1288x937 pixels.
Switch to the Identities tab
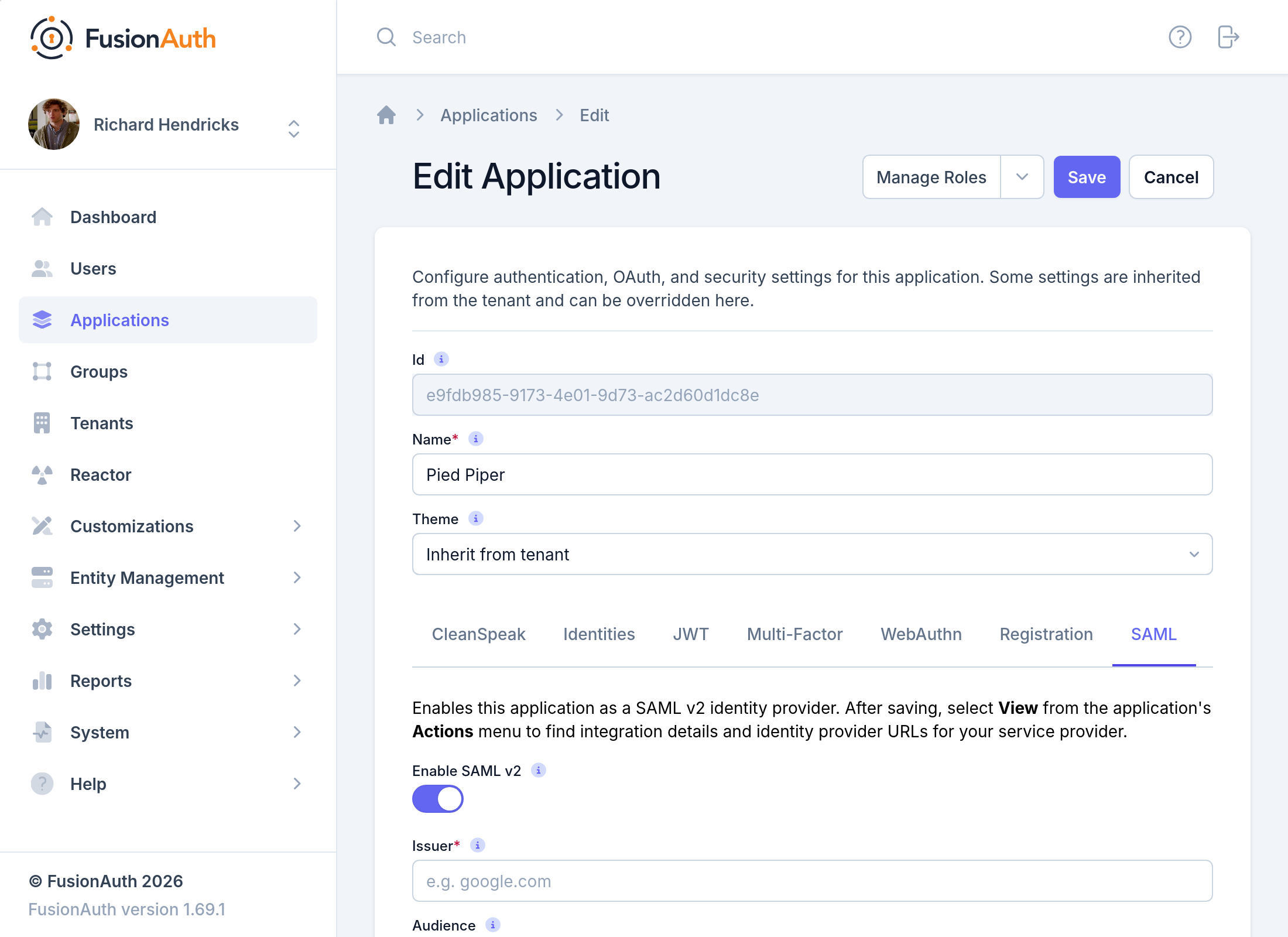pos(599,634)
